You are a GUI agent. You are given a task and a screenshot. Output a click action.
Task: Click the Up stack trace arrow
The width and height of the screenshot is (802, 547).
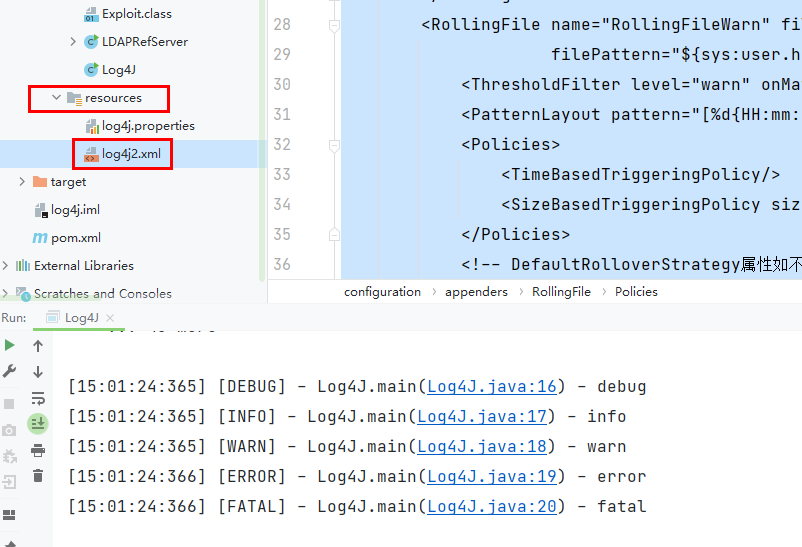38,346
